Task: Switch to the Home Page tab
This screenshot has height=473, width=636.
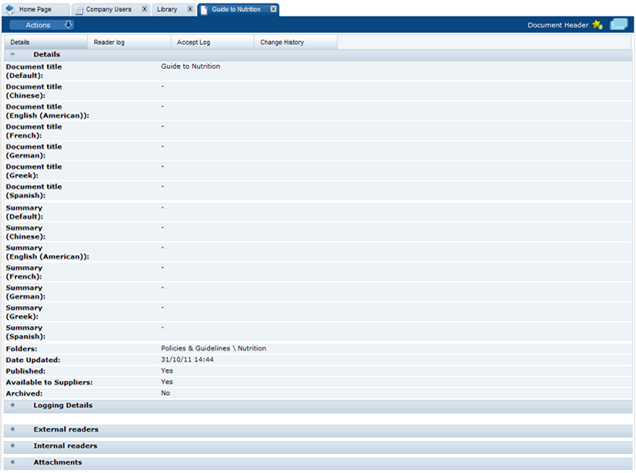Action: coord(35,9)
